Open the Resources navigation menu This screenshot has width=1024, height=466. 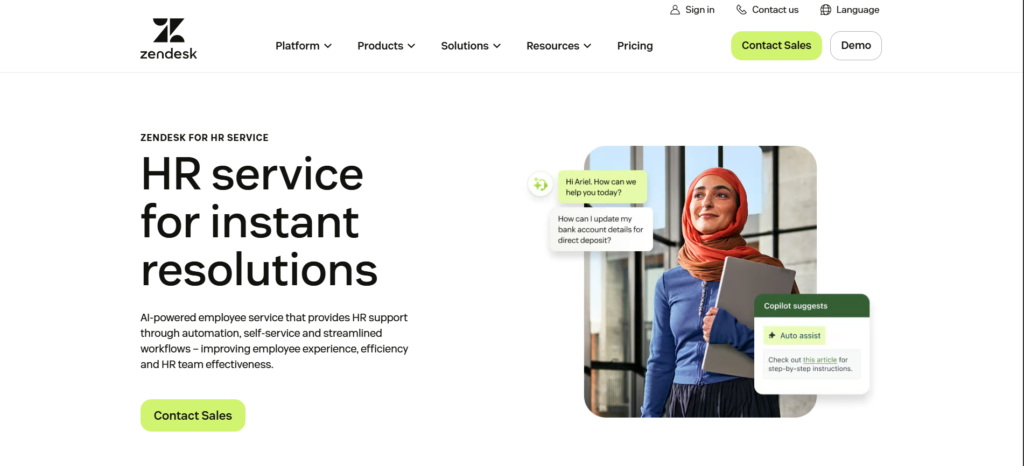pos(559,46)
